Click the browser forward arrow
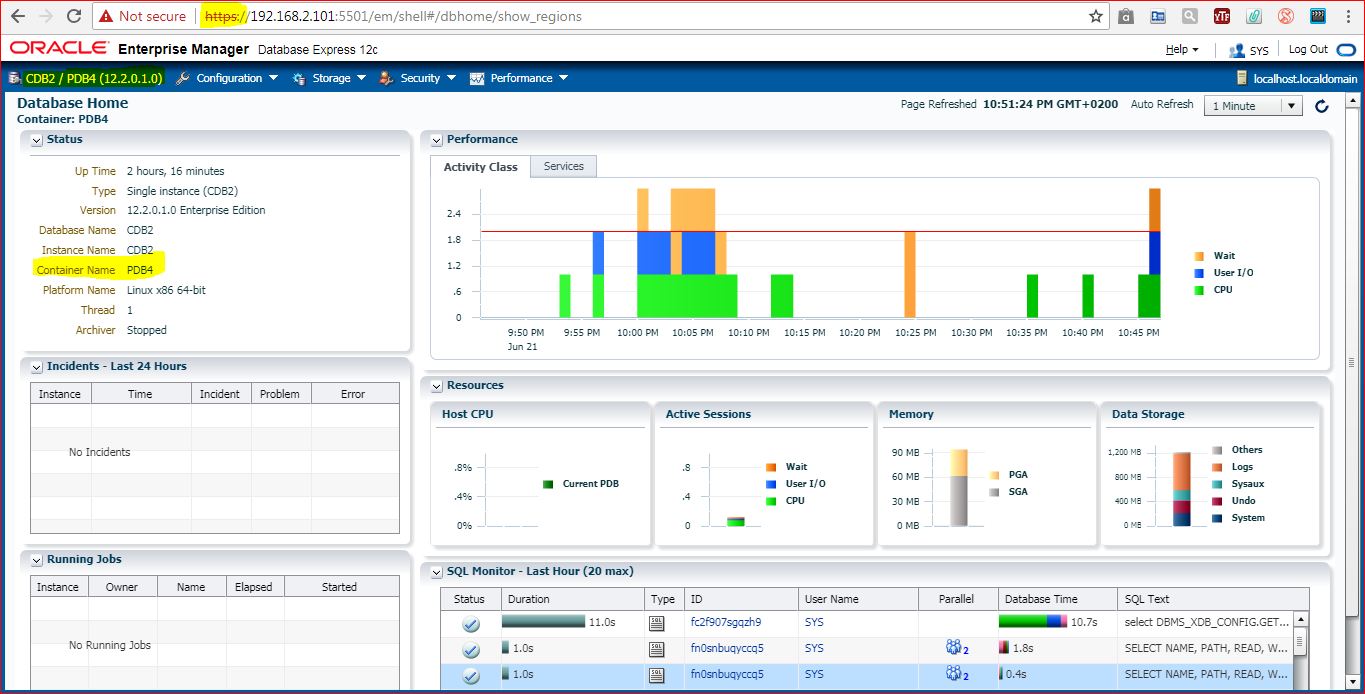The height and width of the screenshot is (694, 1365). click(45, 16)
